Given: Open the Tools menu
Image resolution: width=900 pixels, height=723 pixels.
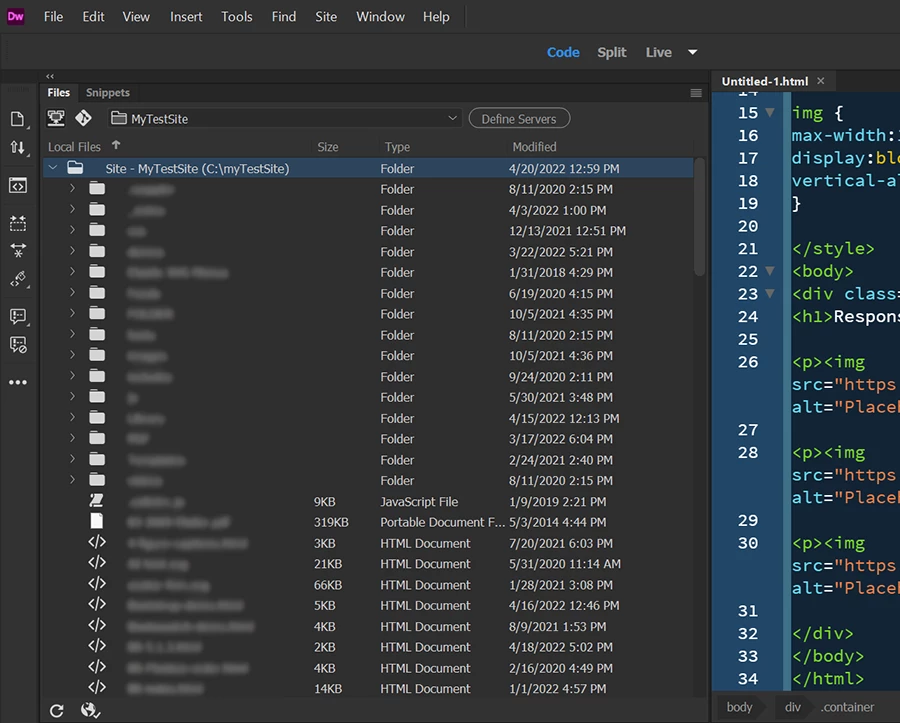Looking at the screenshot, I should point(236,17).
